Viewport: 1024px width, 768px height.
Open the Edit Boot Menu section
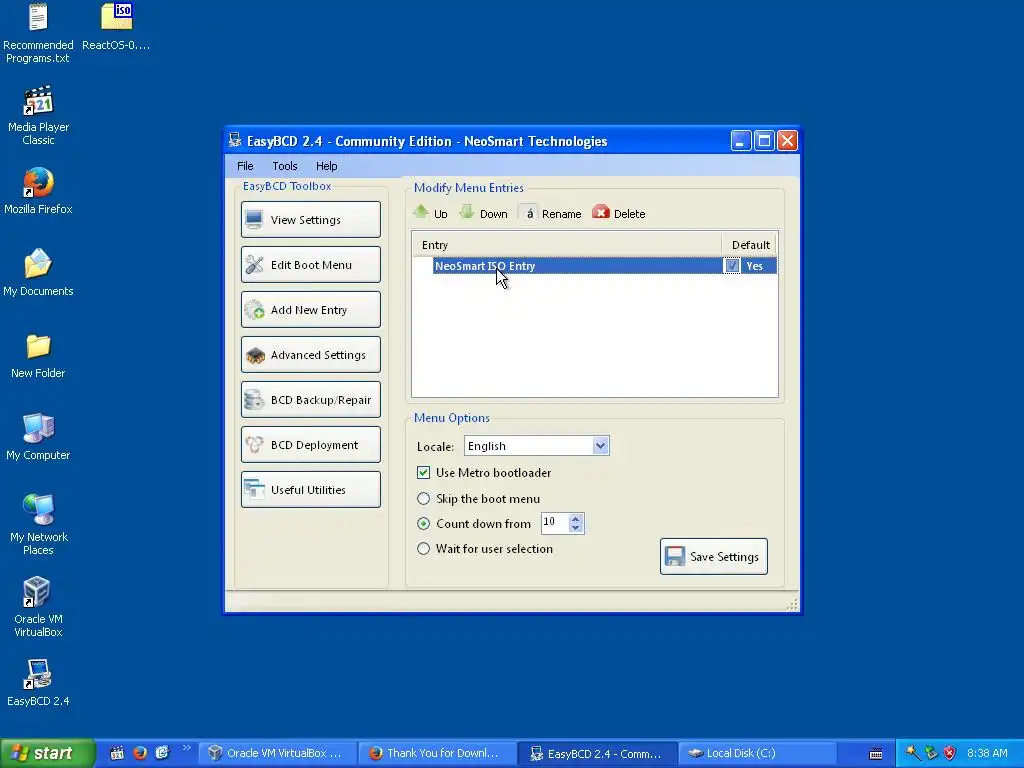pos(311,264)
